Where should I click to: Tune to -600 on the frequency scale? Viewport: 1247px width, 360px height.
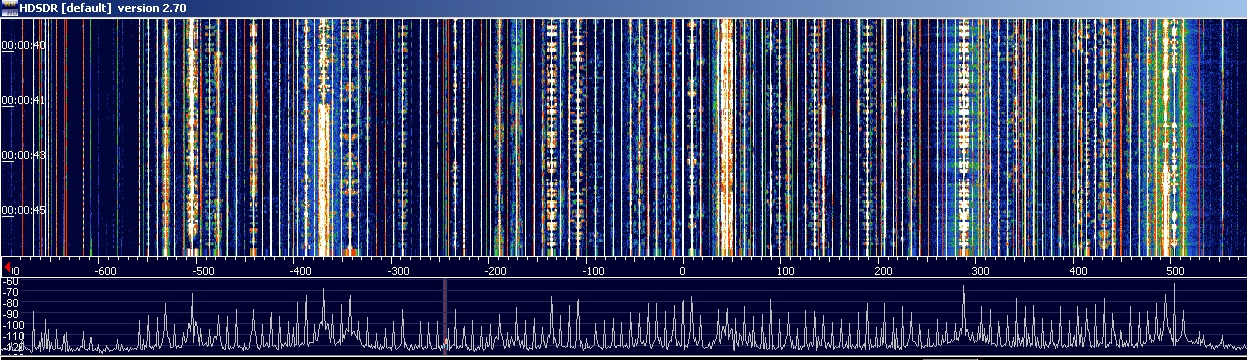[x=105, y=270]
